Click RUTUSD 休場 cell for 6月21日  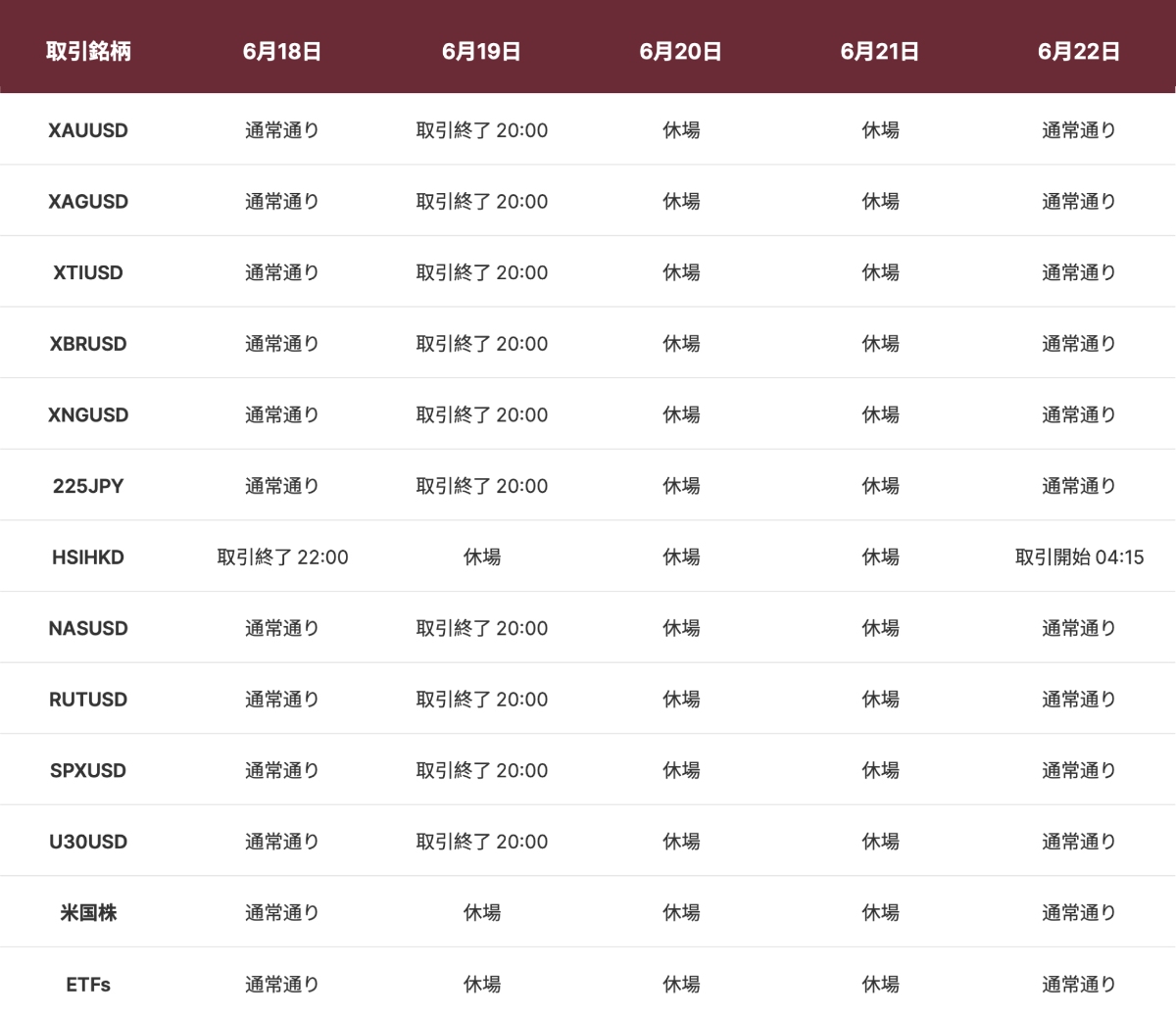pos(880,700)
